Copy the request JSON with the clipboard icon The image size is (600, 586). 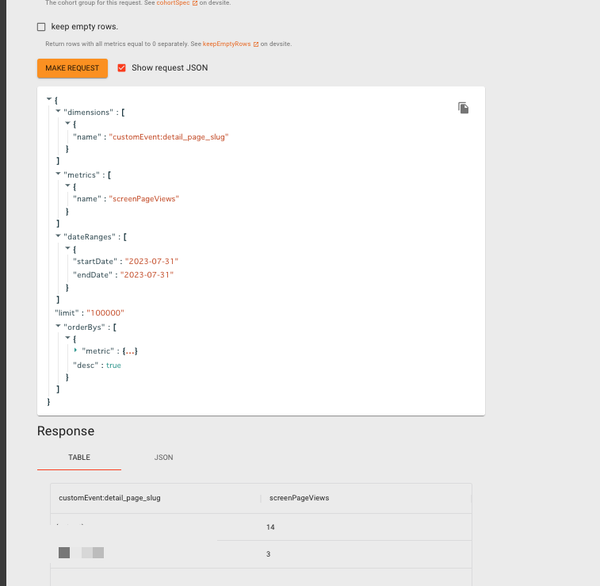[x=463, y=108]
